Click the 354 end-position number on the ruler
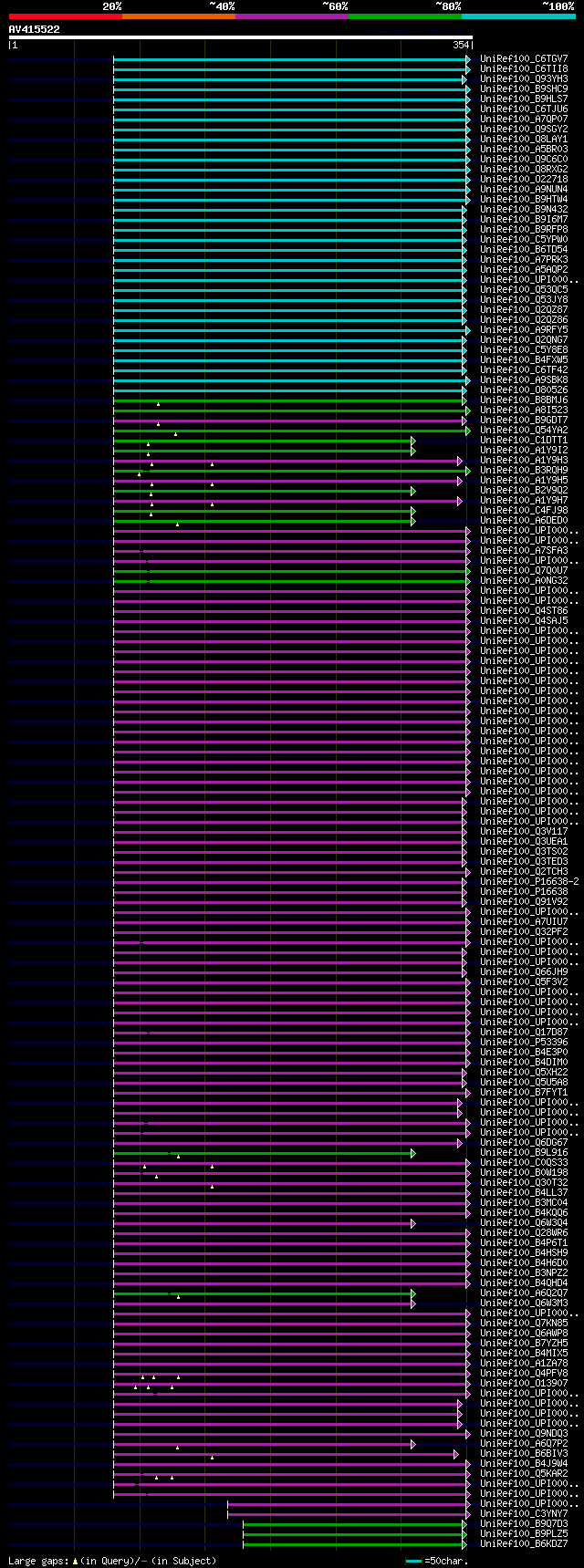584x1568 pixels. click(x=461, y=46)
